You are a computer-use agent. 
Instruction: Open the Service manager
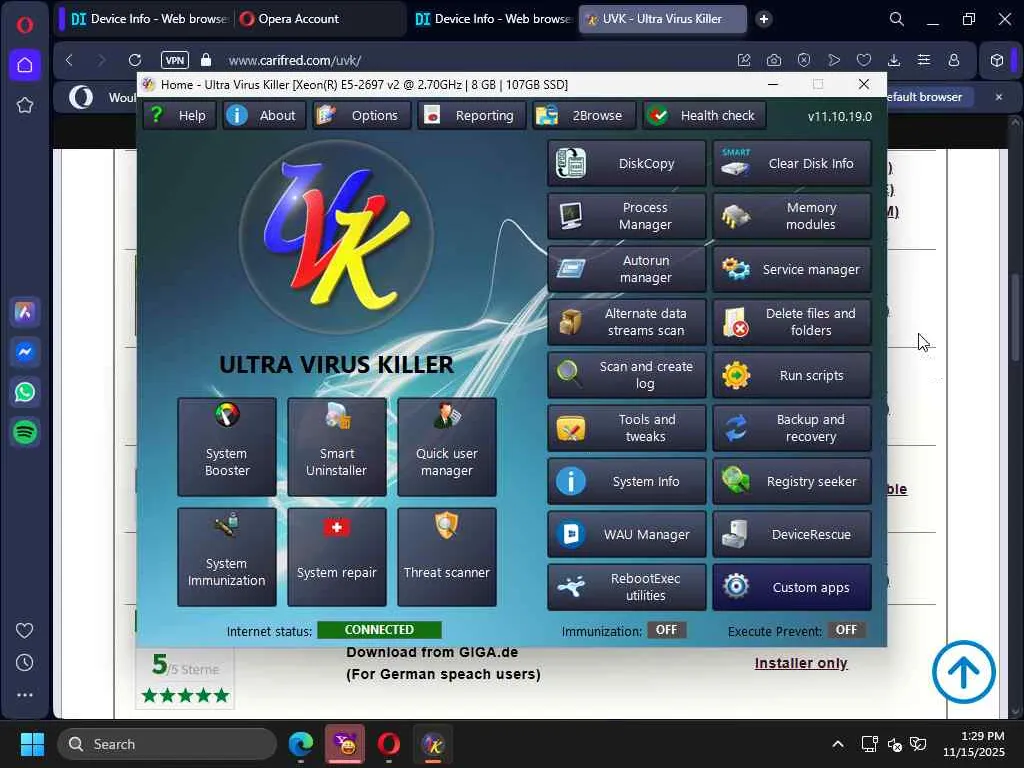[x=792, y=269]
